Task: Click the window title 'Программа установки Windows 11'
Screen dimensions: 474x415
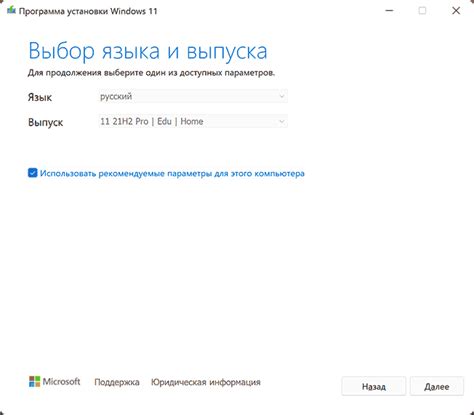Action: click(88, 11)
